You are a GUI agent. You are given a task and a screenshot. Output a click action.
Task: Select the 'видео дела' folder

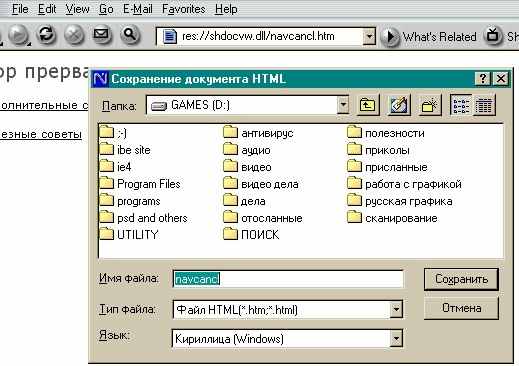pos(261,184)
